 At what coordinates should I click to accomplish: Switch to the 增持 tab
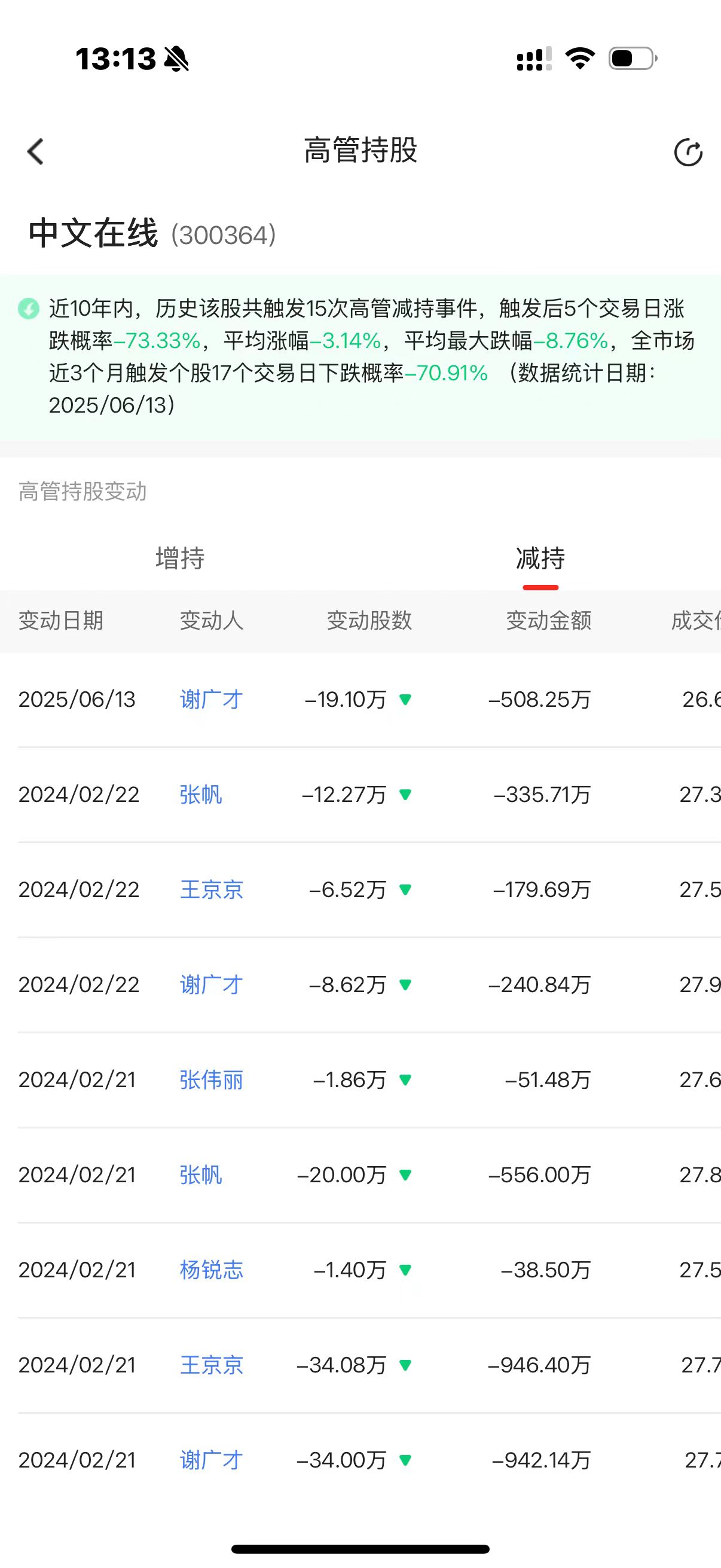pyautogui.click(x=180, y=558)
